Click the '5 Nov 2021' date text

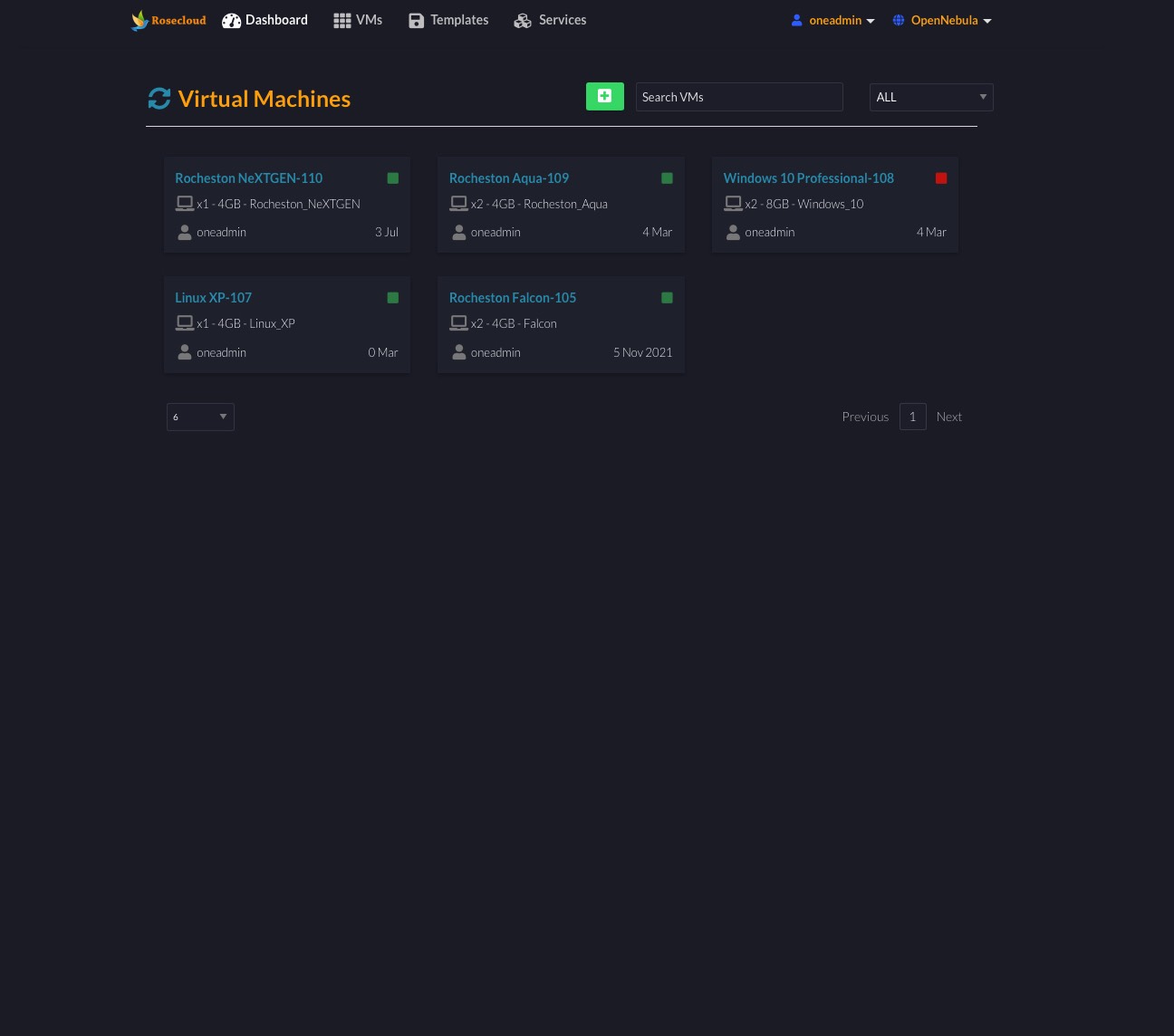[643, 352]
